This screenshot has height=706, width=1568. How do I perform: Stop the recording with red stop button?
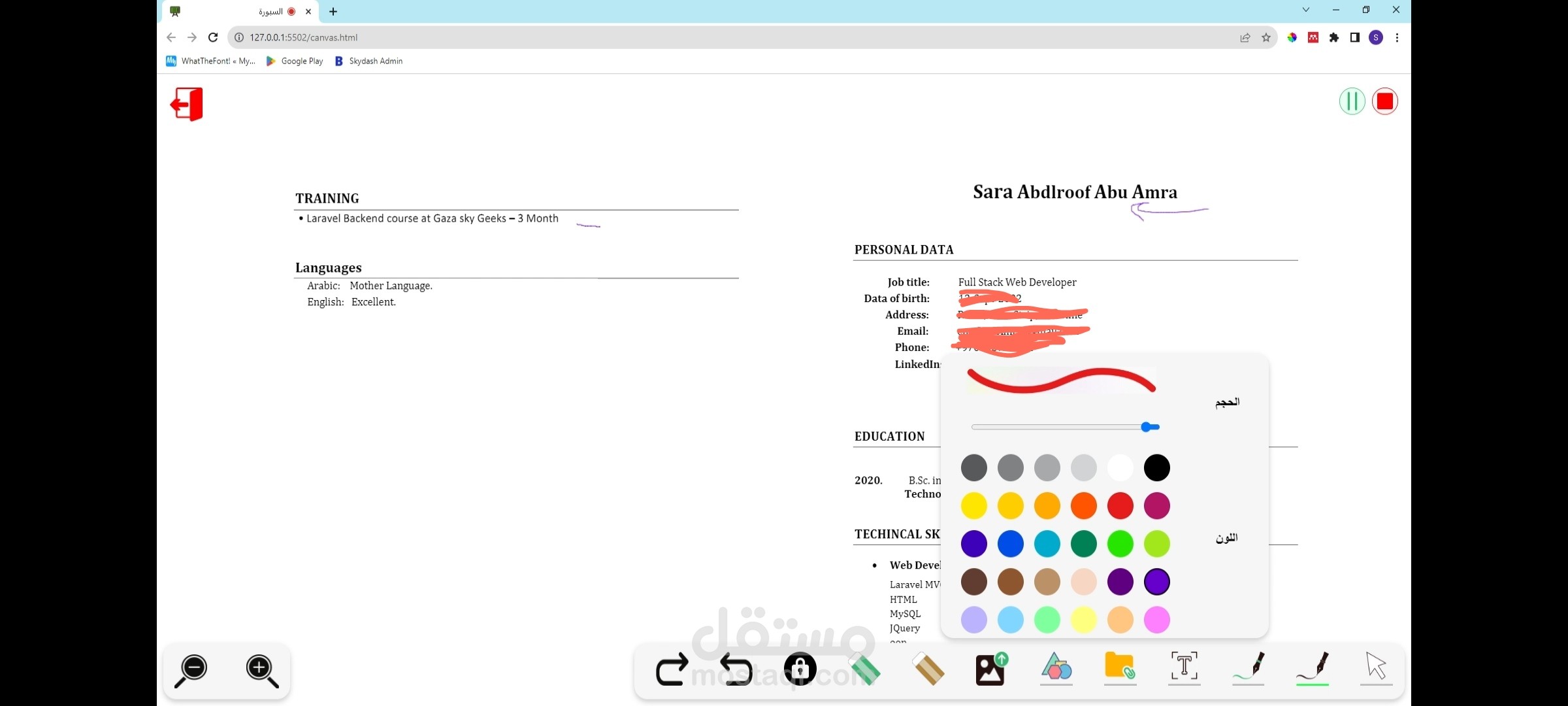pos(1384,101)
